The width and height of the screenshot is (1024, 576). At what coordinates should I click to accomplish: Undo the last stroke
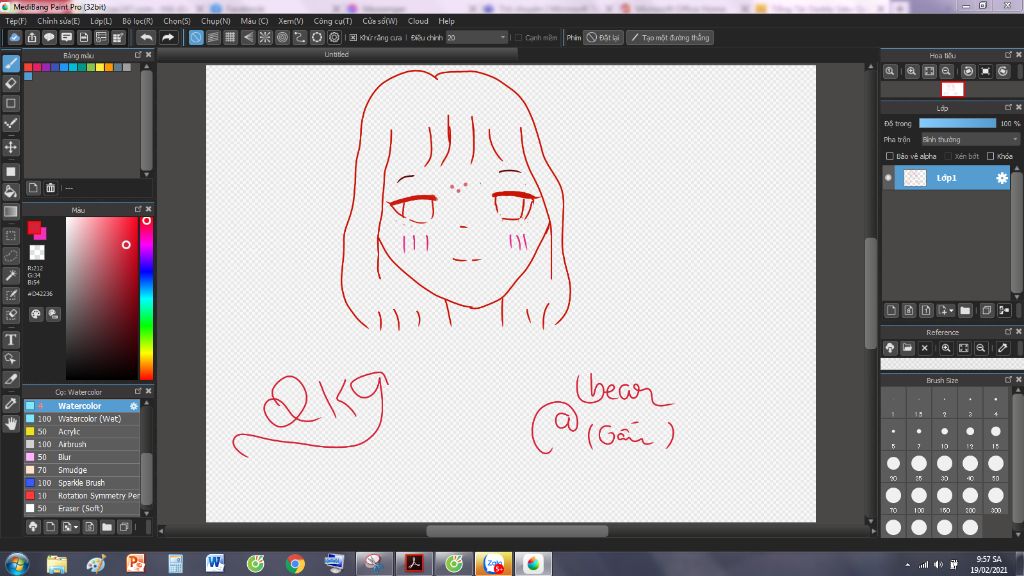146,38
